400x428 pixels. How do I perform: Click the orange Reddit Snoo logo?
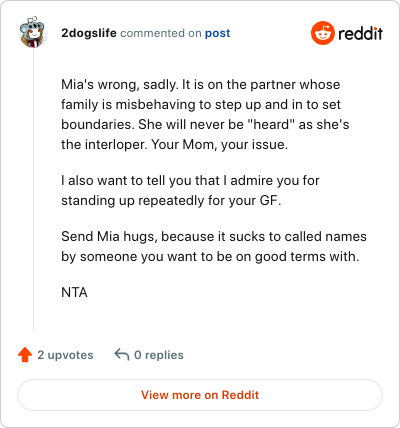323,33
